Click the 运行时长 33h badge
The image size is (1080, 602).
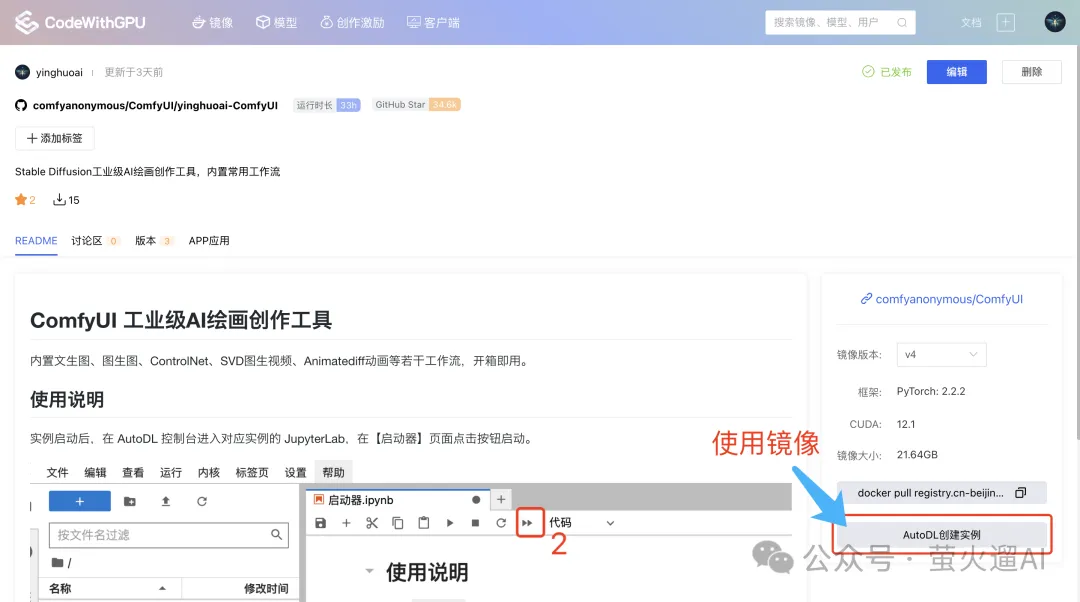pos(328,105)
